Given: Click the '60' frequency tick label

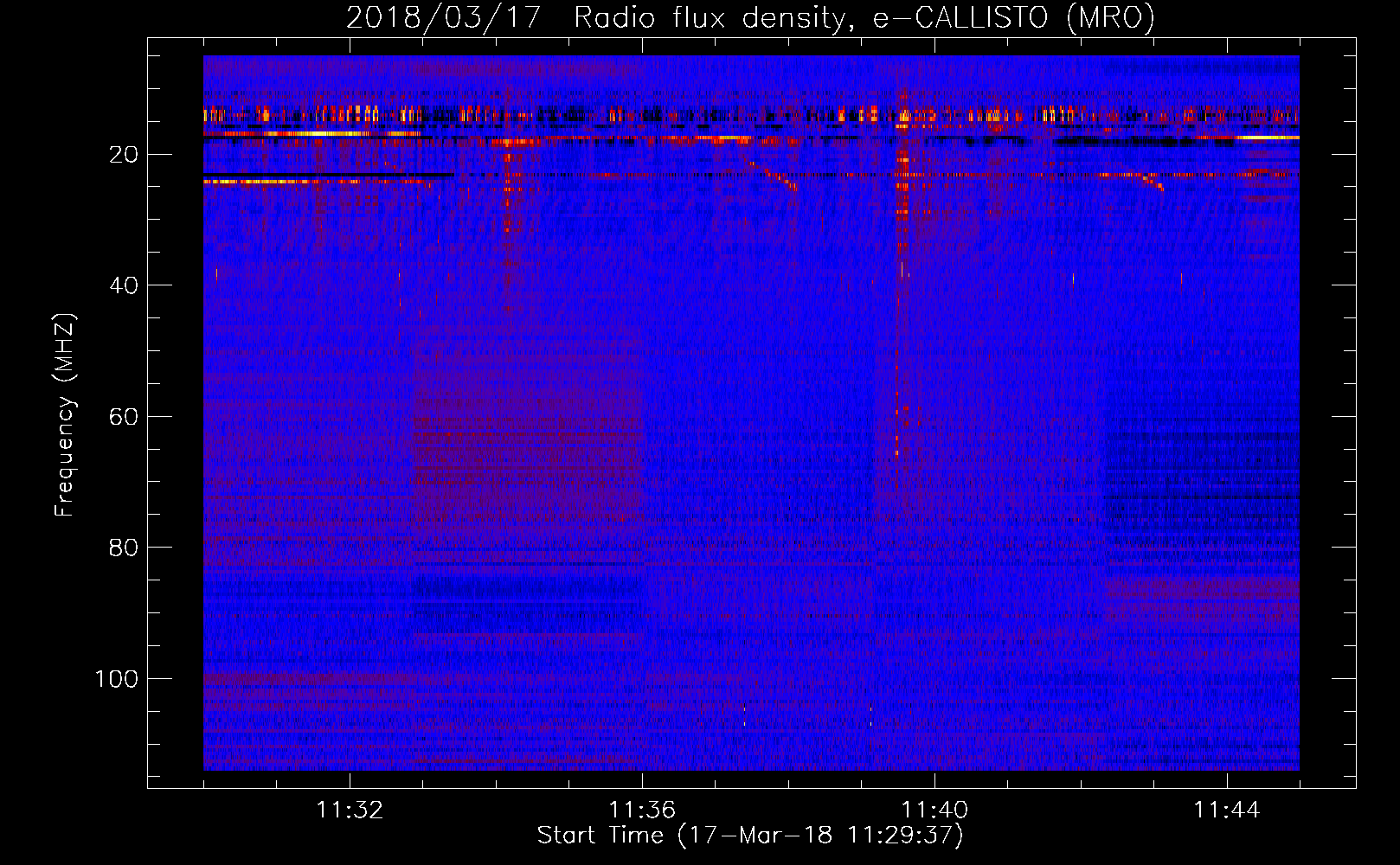Looking at the screenshot, I should point(124,417).
